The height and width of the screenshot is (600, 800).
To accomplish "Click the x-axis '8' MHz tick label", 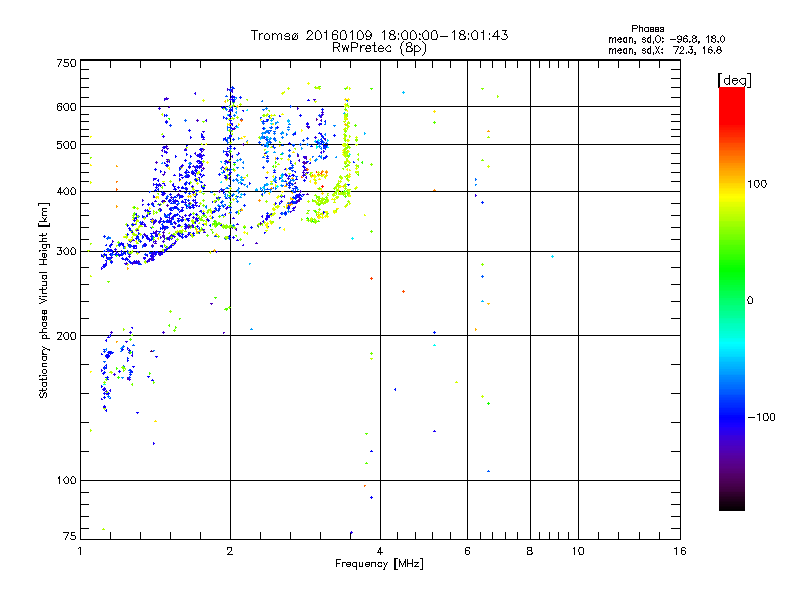I will (530, 551).
